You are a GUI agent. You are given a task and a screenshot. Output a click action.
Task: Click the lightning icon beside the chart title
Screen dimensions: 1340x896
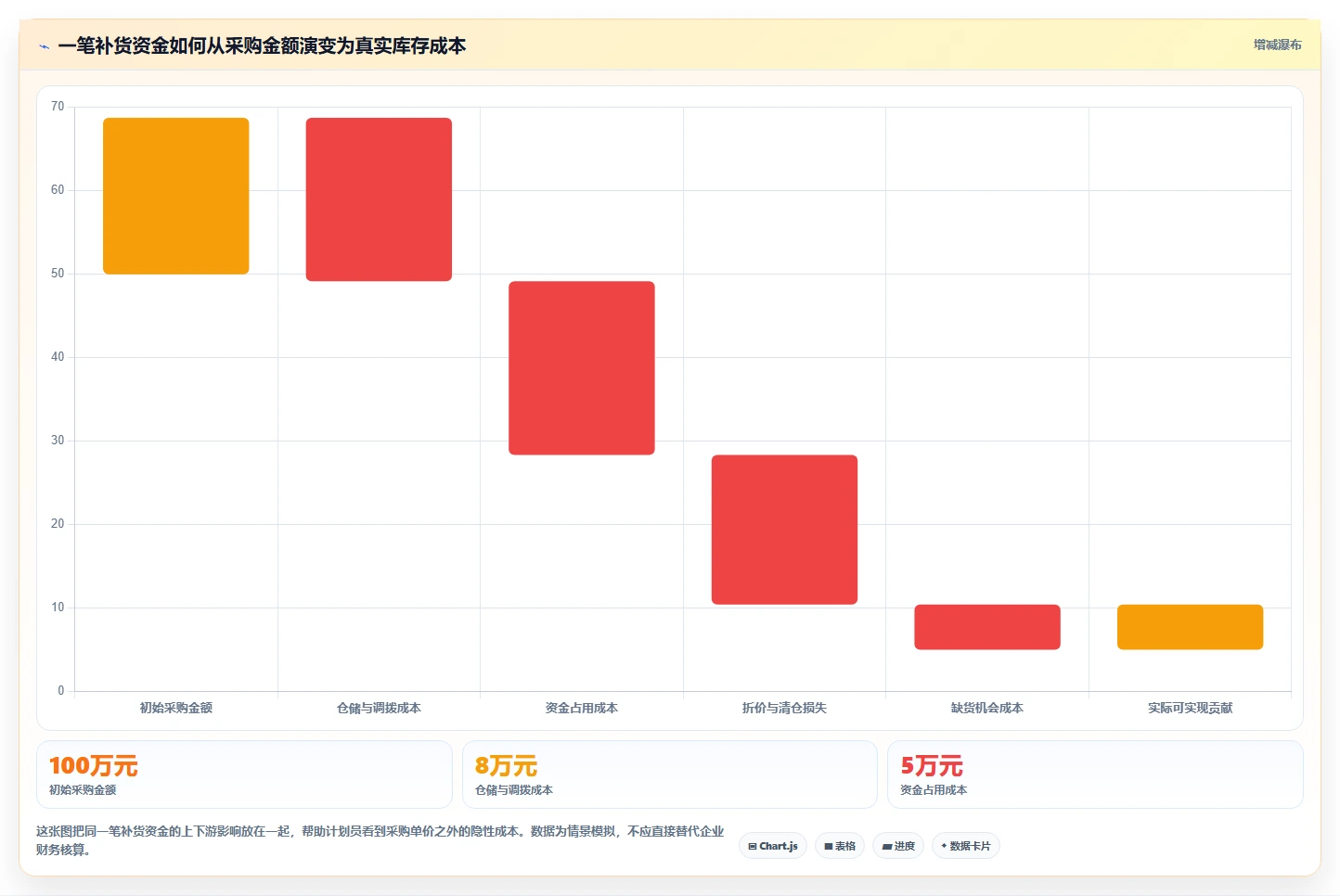tap(44, 46)
